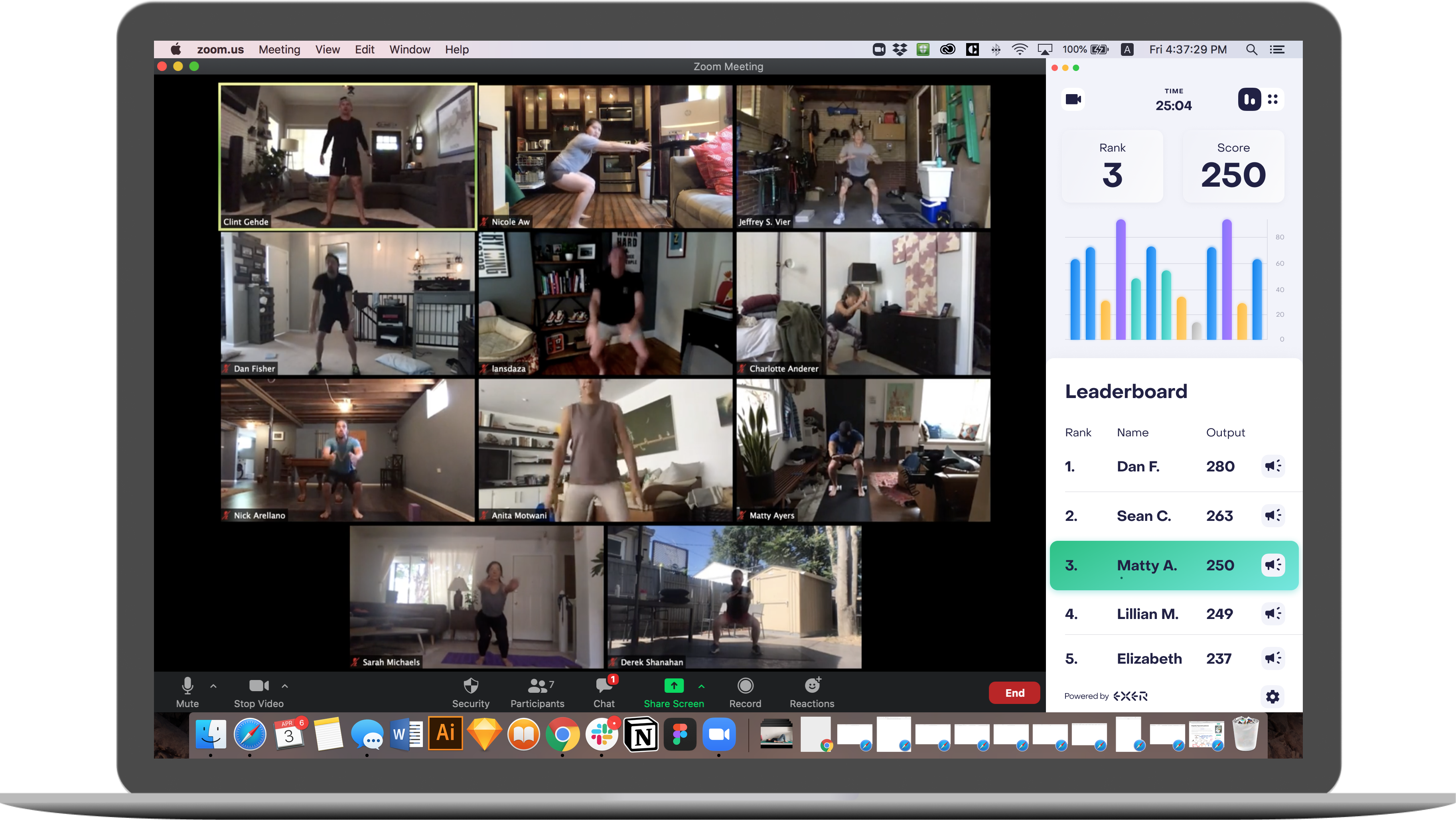Expand Share Screen options caret
Screen dimensions: 1456x820
click(x=701, y=686)
